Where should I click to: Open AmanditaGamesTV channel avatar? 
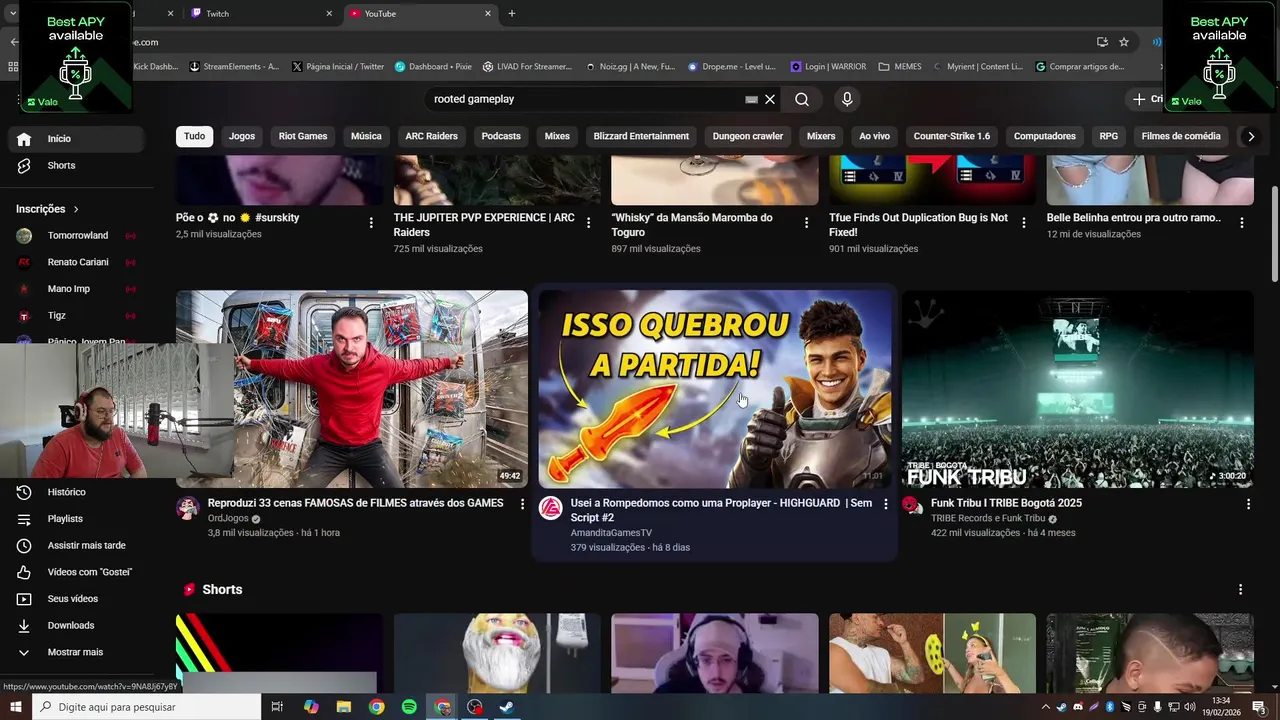[x=551, y=508]
